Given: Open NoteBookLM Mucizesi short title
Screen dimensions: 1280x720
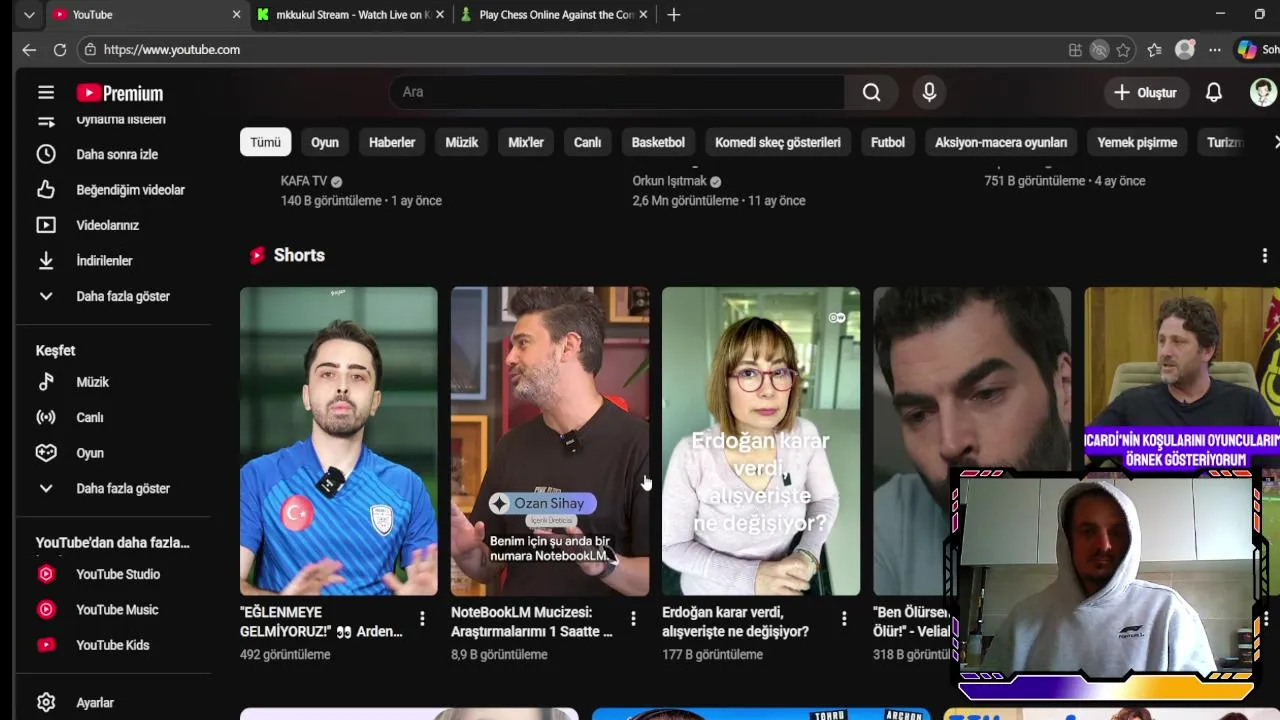Looking at the screenshot, I should click(532, 621).
